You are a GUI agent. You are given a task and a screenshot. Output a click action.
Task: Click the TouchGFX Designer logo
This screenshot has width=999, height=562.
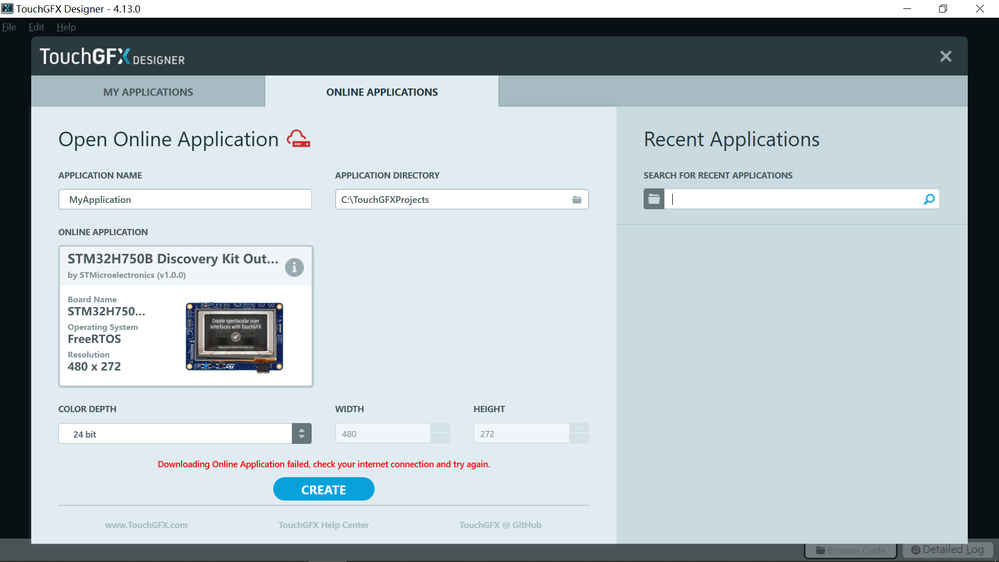pyautogui.click(x=112, y=57)
